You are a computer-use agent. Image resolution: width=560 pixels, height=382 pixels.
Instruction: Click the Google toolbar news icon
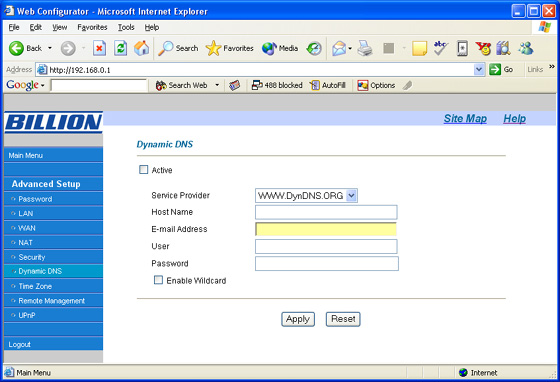(234, 85)
